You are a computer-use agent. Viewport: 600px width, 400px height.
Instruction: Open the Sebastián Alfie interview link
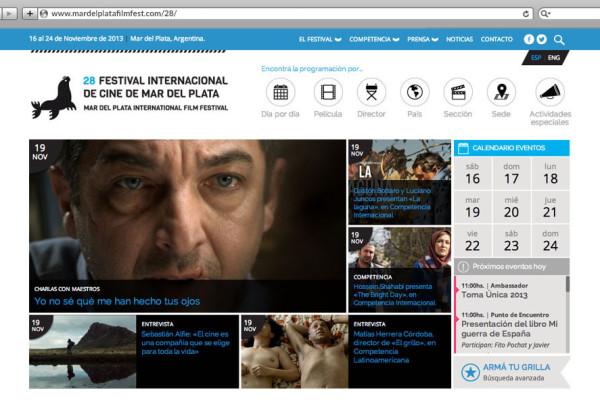185,343
